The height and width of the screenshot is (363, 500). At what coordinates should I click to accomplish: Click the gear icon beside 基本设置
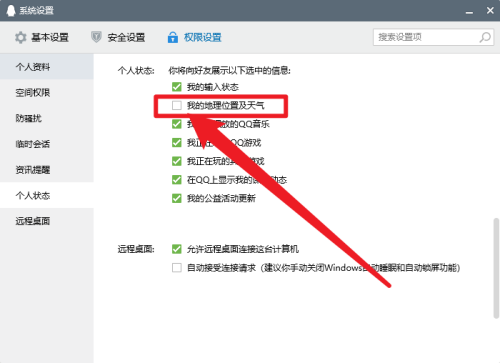21,37
